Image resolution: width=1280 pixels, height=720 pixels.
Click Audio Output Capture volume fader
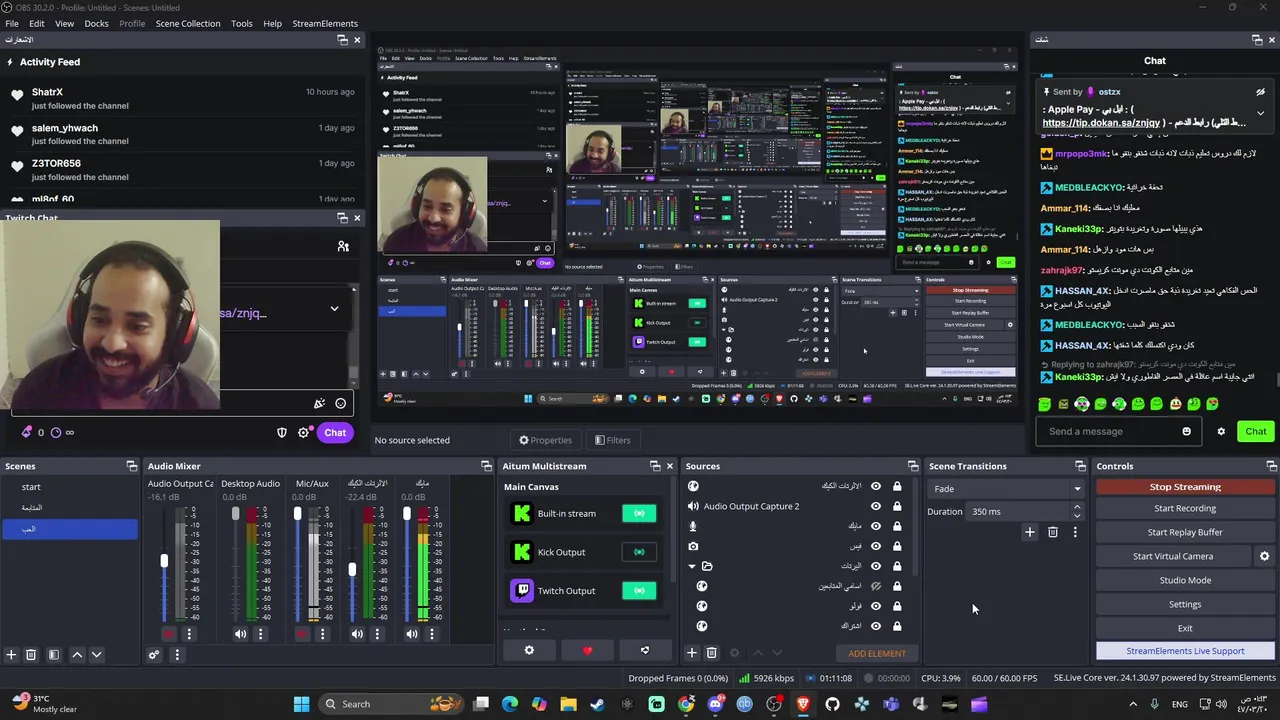click(164, 565)
